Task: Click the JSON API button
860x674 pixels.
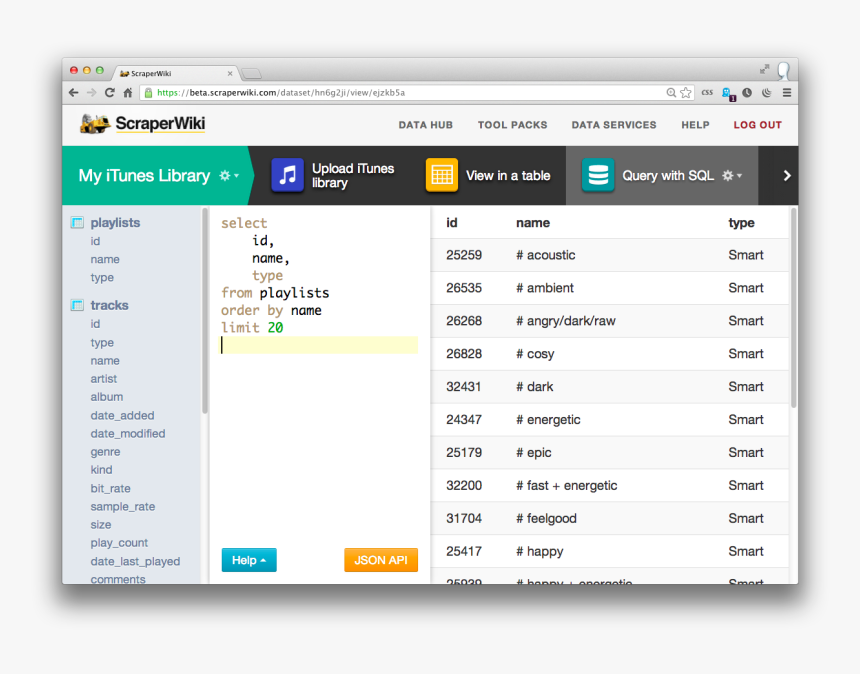Action: (381, 560)
